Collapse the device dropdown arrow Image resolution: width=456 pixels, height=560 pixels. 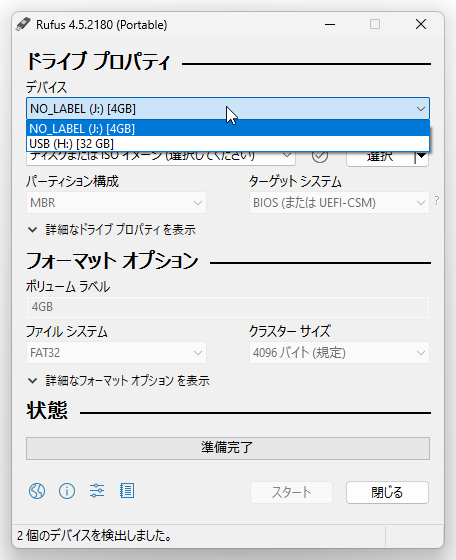tap(421, 109)
